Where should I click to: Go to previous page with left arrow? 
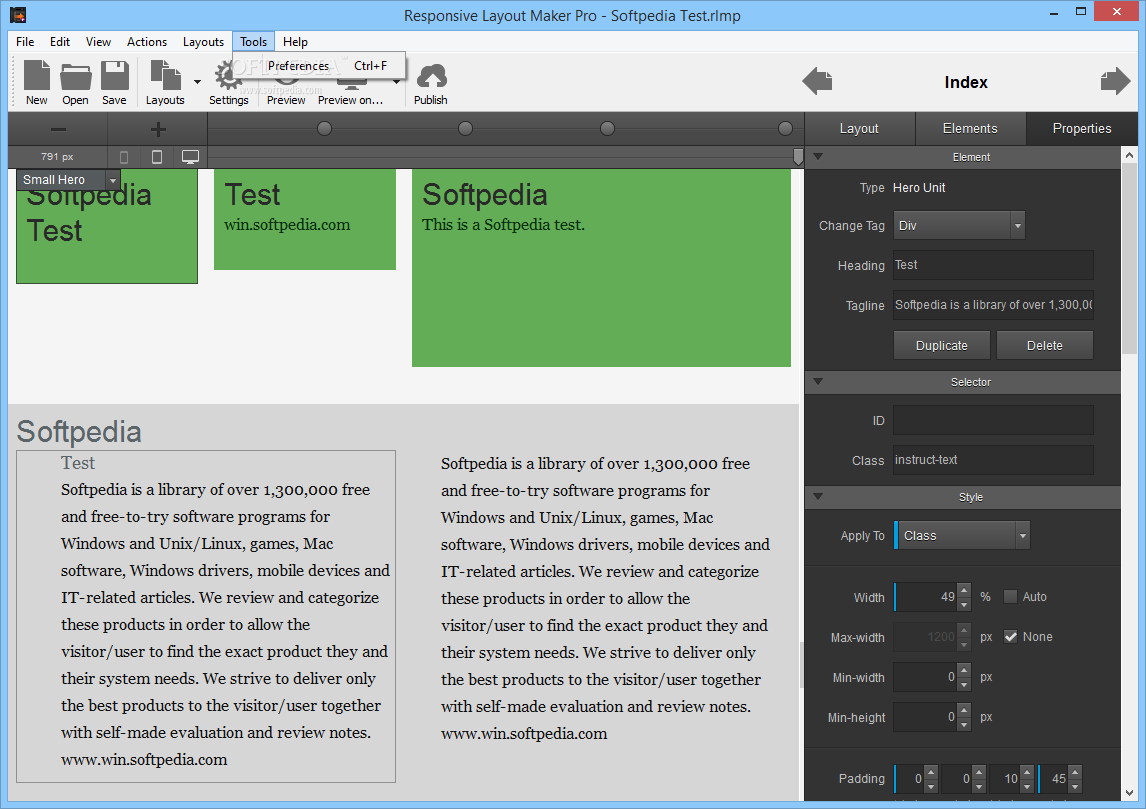coord(817,81)
